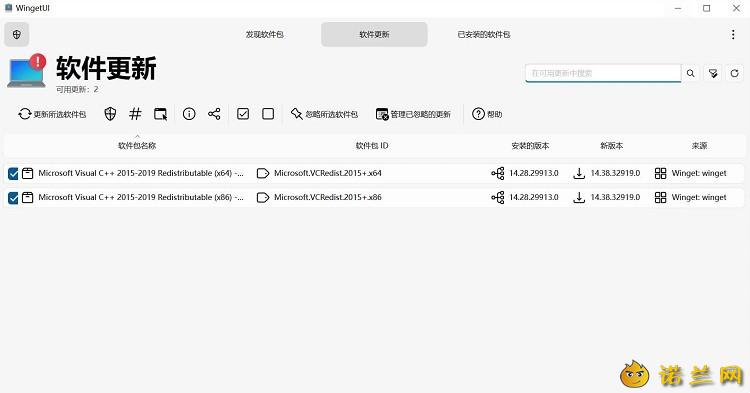This screenshot has width=750, height=393.
Task: Click Winget source icon in x64 row
Action: tap(660, 173)
